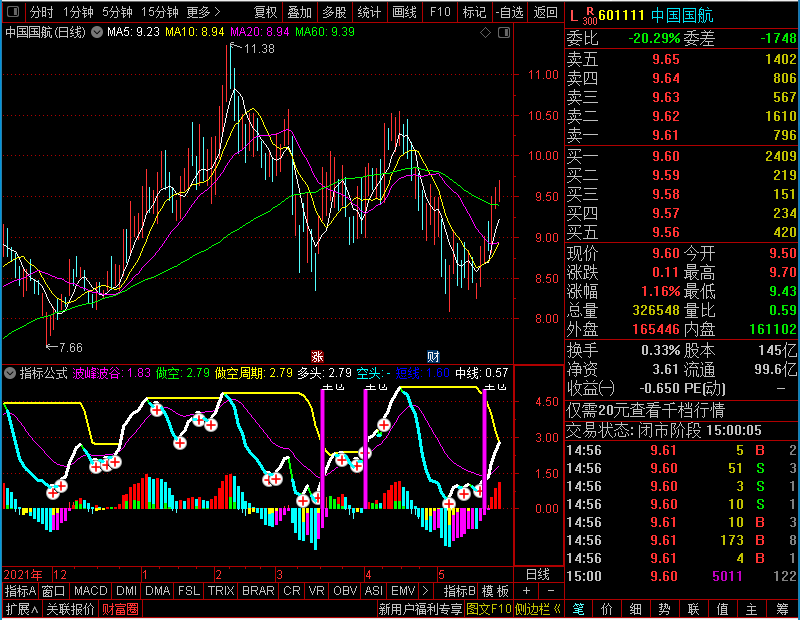Screen dimensions: 800x620
Task: Click the R300 margin badge icon
Action: coord(590,16)
